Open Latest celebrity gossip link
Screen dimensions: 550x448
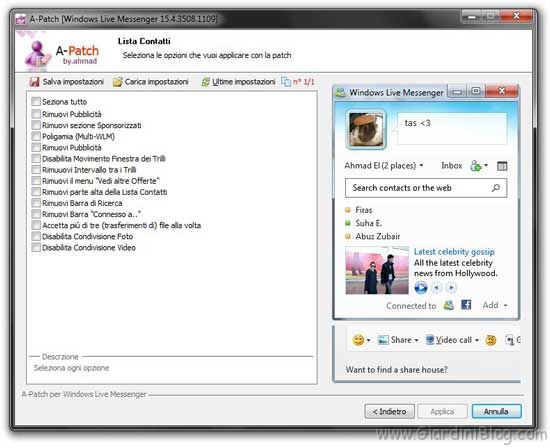[x=454, y=252]
